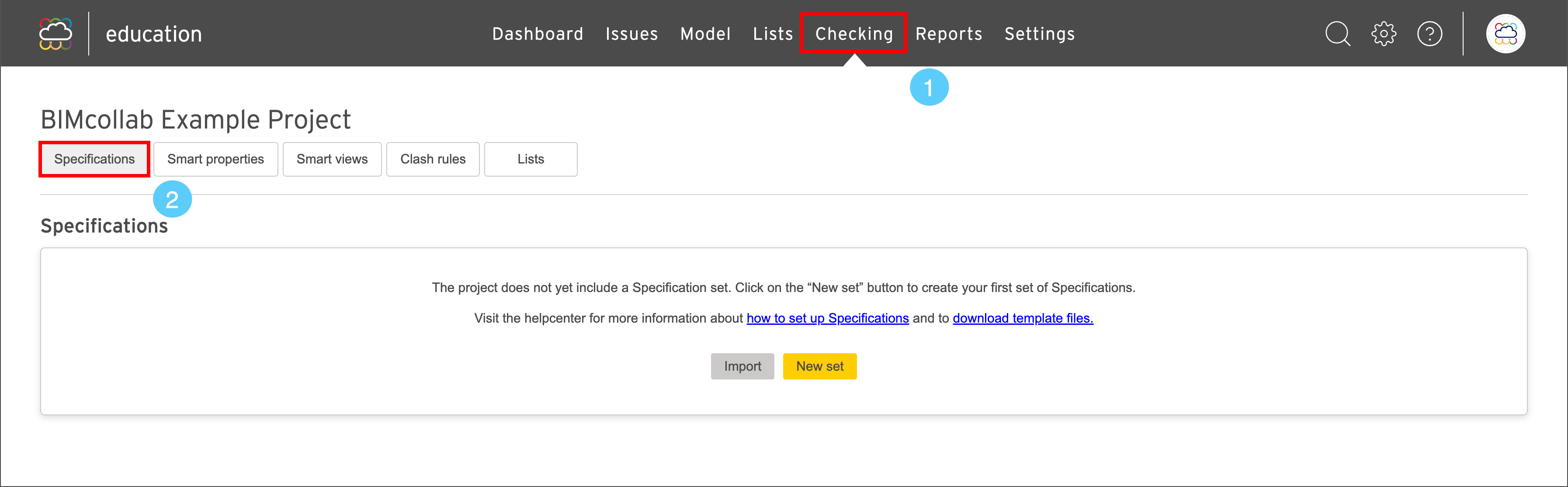Screen dimensions: 1568x487
Task: Click the Import button
Action: [x=742, y=366]
